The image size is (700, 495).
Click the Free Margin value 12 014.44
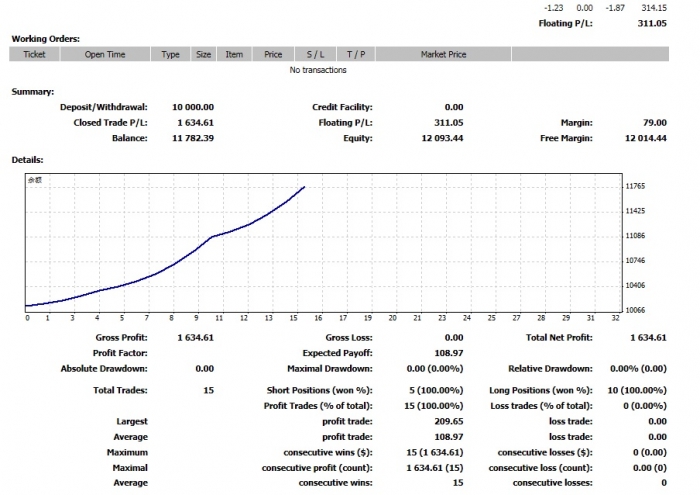point(645,137)
